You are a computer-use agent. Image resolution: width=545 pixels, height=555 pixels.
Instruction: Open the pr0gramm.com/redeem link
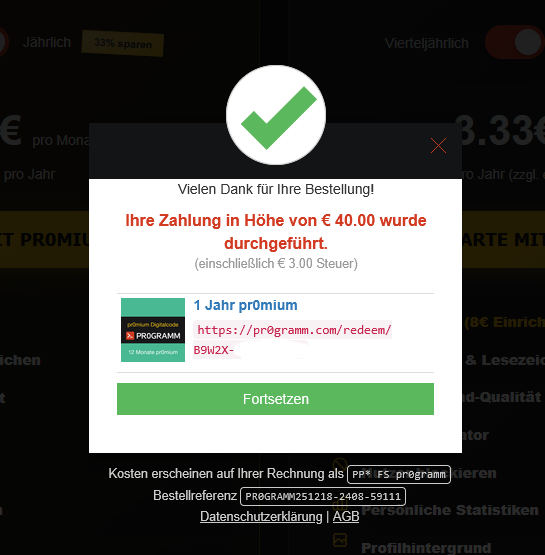pos(293,330)
